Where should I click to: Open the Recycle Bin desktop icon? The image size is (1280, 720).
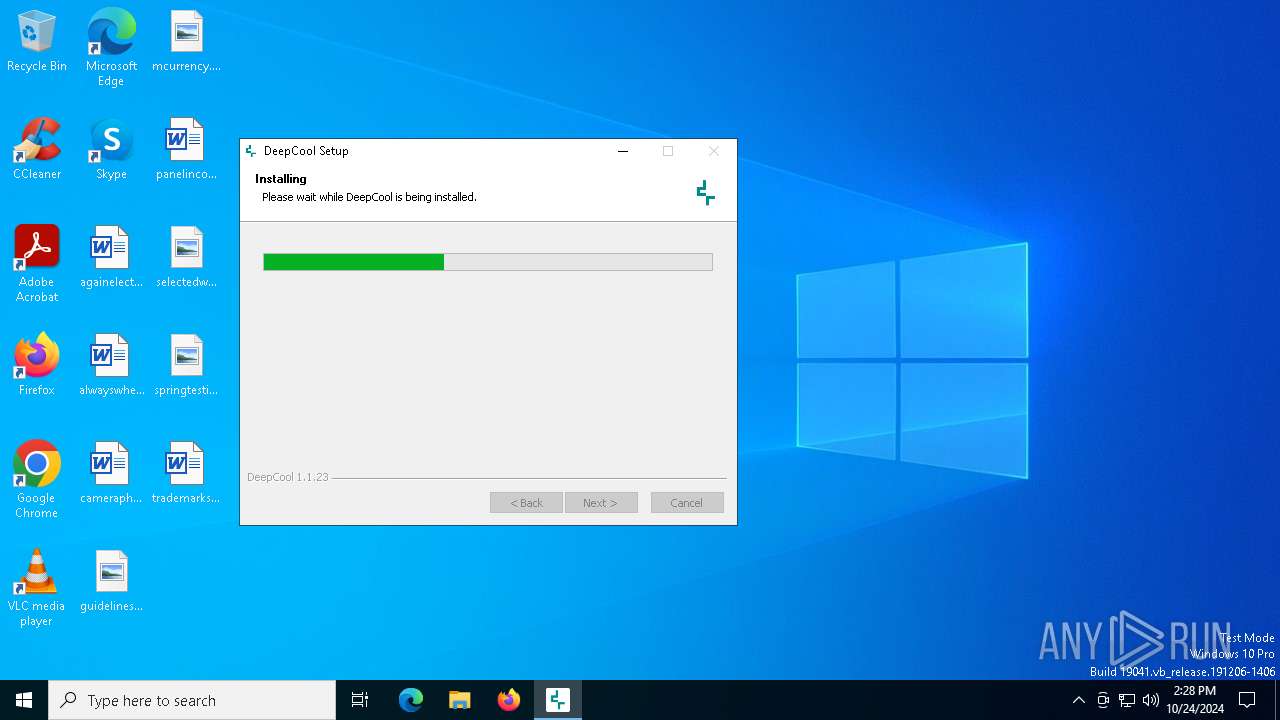point(37,42)
